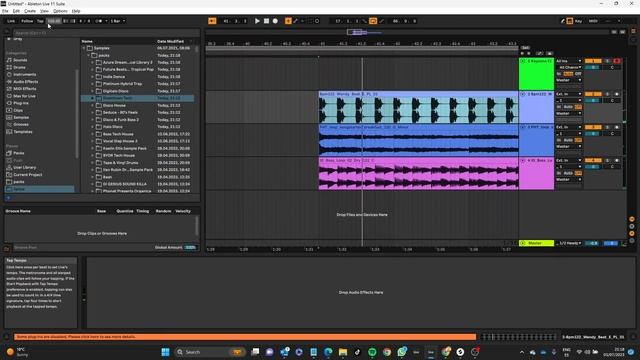Sort browser by Date Modified column

pyautogui.click(x=170, y=41)
